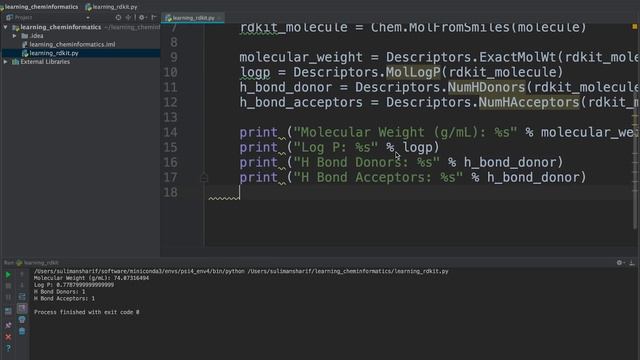Close the Run tab with red X icon

[x=8, y=337]
